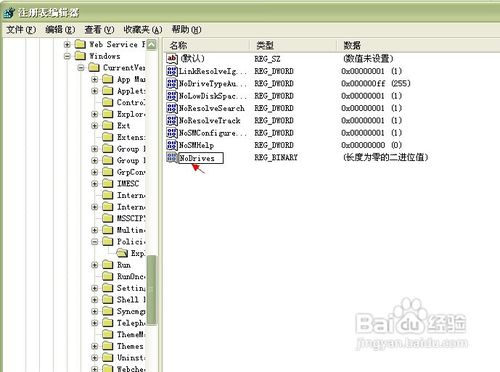
Task: Click the NoDriveTypeAu... DWORD value icon
Action: click(172, 83)
